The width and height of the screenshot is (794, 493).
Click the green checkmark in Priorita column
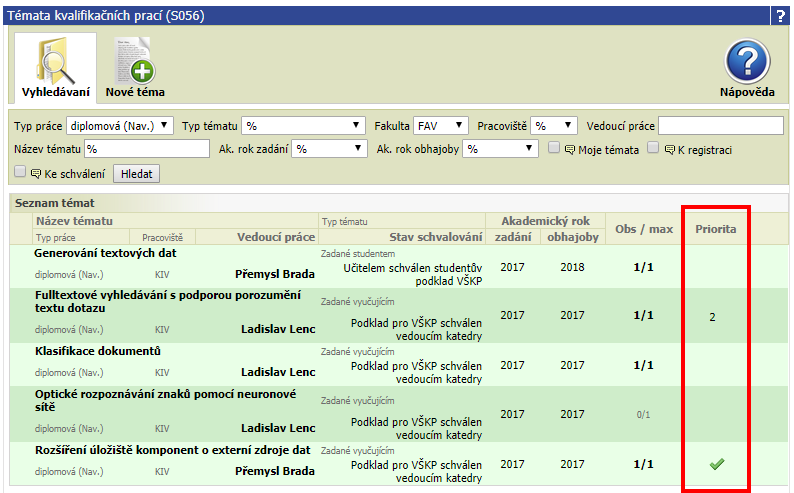point(717,464)
